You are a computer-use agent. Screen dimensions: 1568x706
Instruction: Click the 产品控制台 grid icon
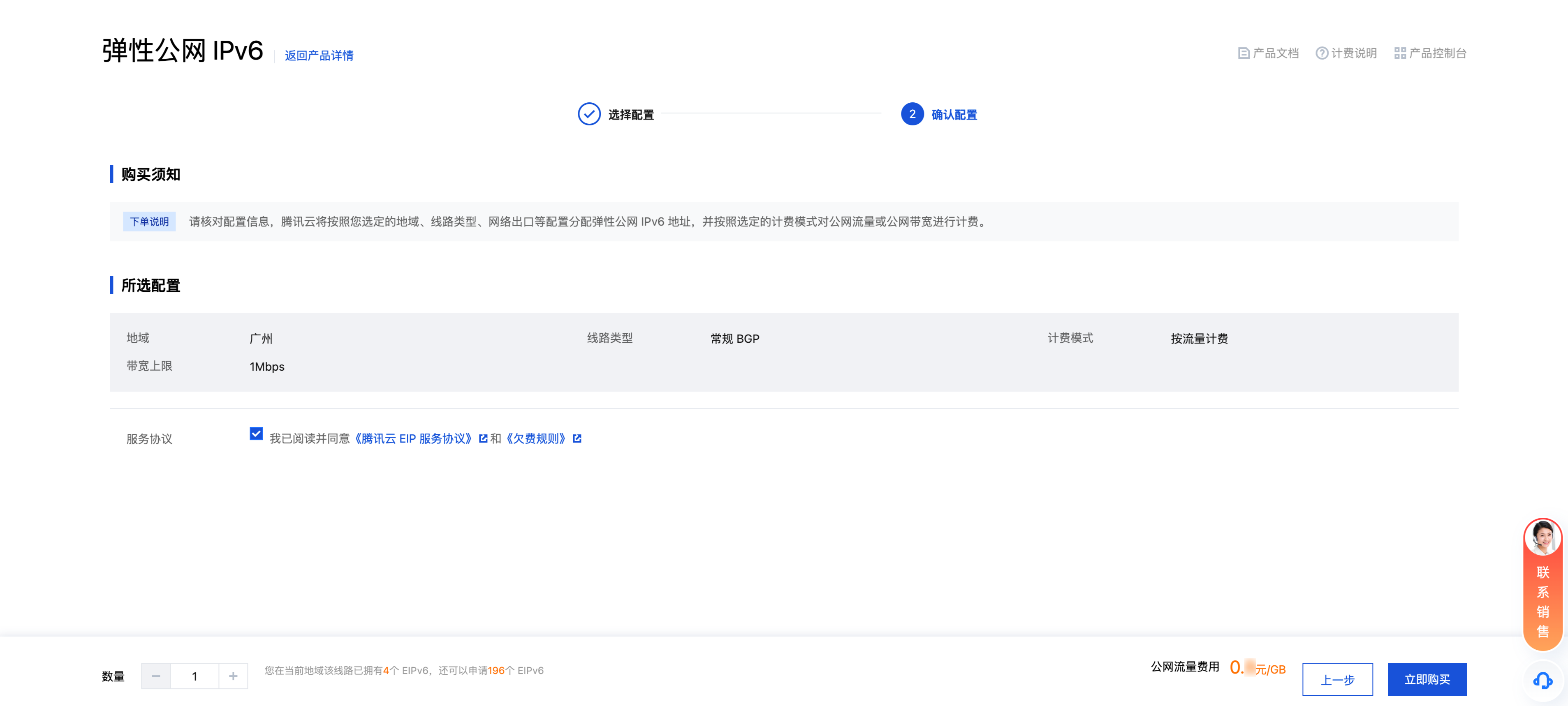(x=1400, y=53)
